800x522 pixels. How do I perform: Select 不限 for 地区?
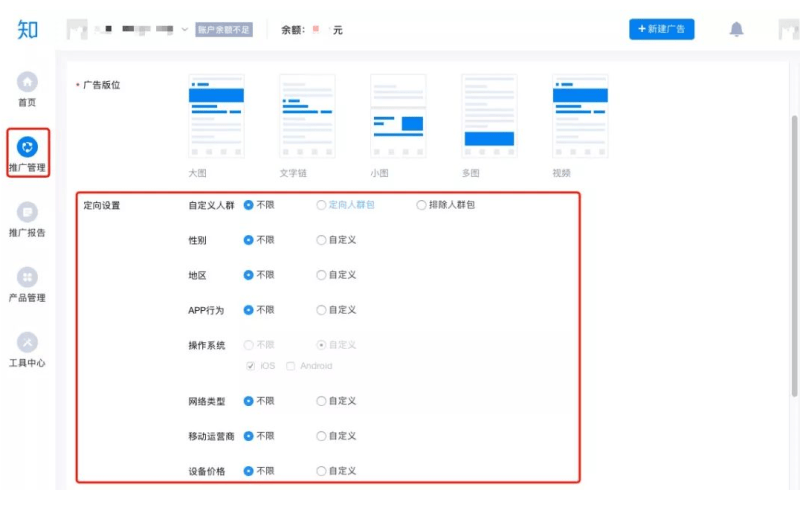coord(248,275)
